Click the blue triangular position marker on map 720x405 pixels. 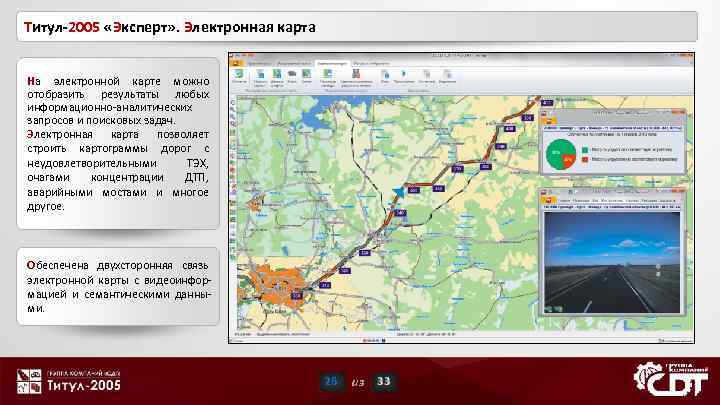[x=399, y=191]
